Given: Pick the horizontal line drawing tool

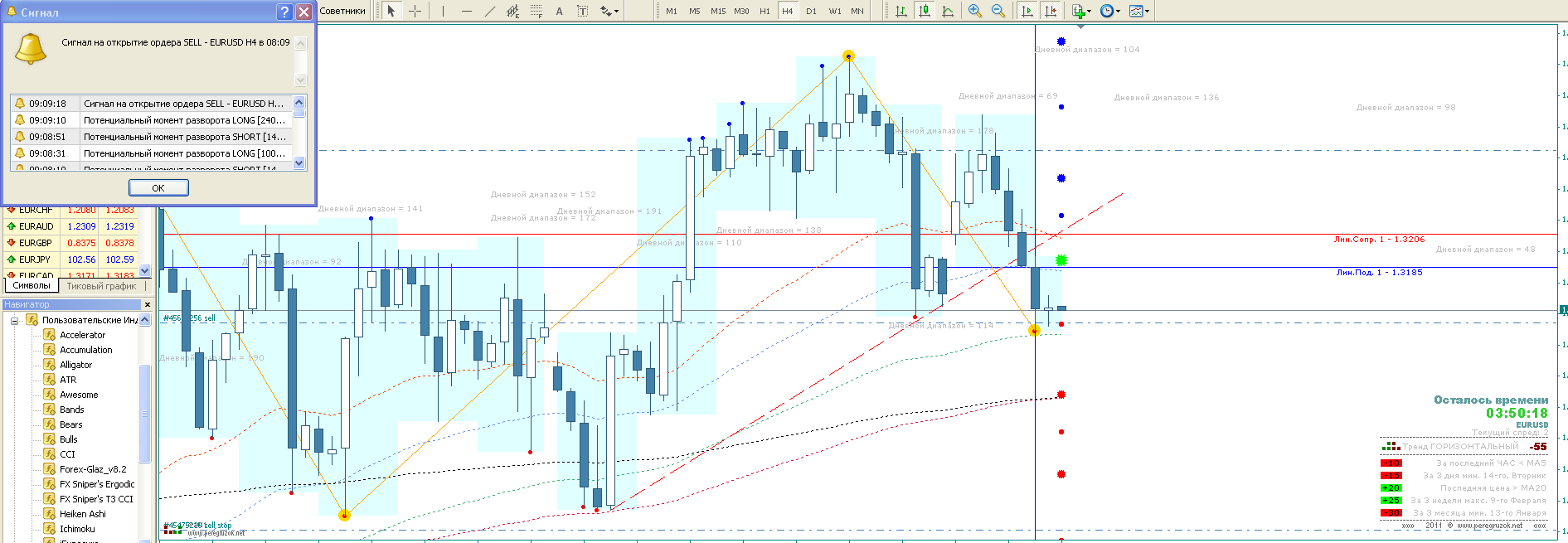Looking at the screenshot, I should (x=466, y=11).
